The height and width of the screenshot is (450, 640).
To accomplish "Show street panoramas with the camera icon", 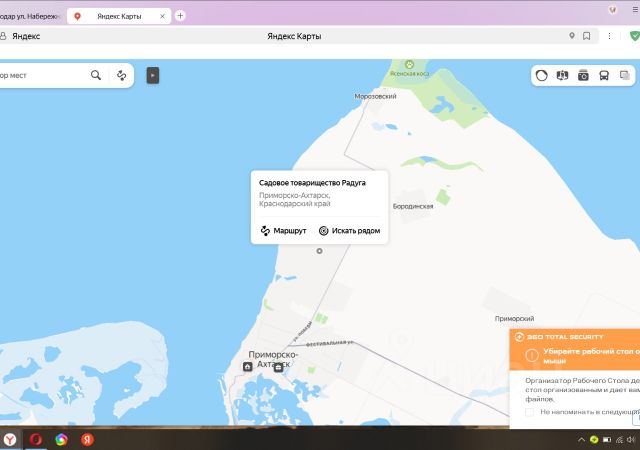I will [583, 76].
